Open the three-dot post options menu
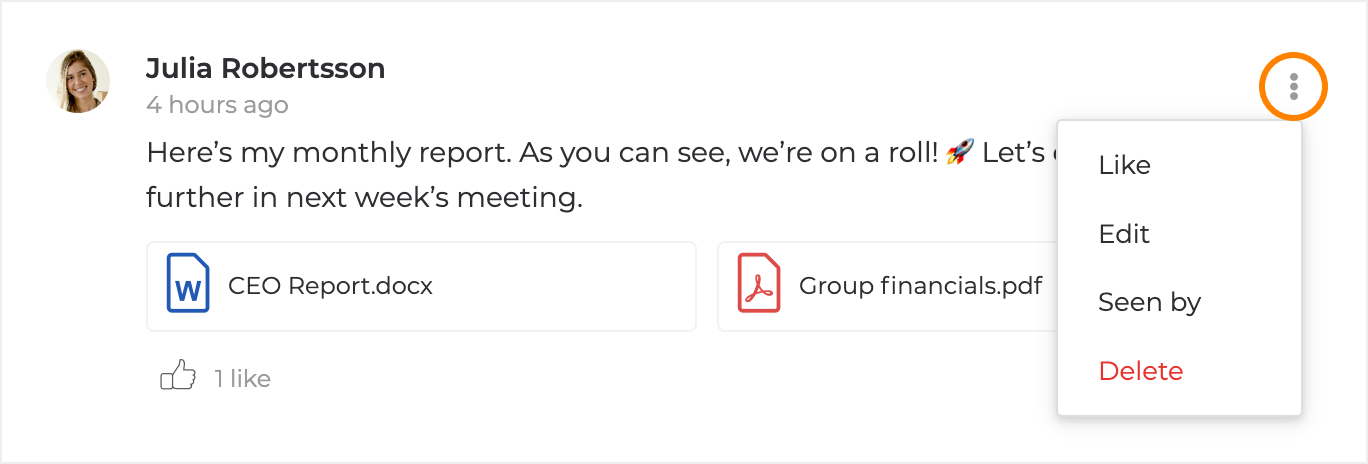 [1293, 87]
